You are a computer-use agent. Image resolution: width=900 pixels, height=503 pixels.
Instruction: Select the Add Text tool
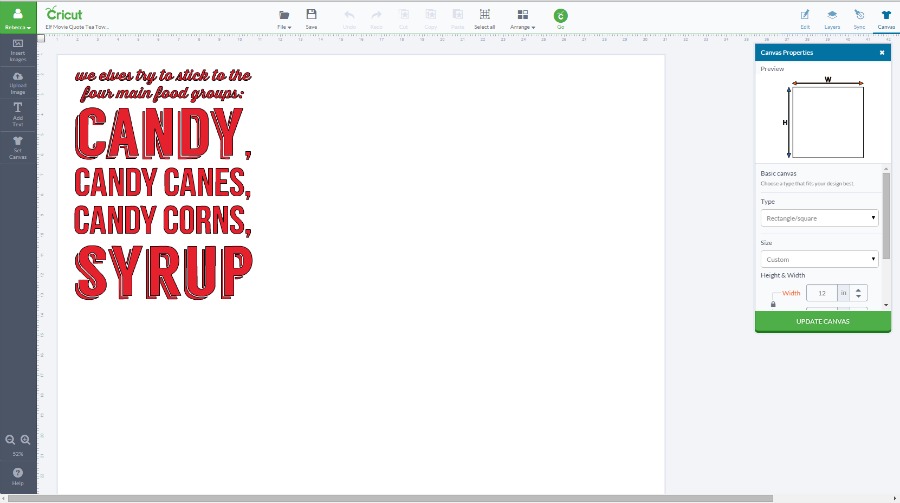tap(18, 115)
